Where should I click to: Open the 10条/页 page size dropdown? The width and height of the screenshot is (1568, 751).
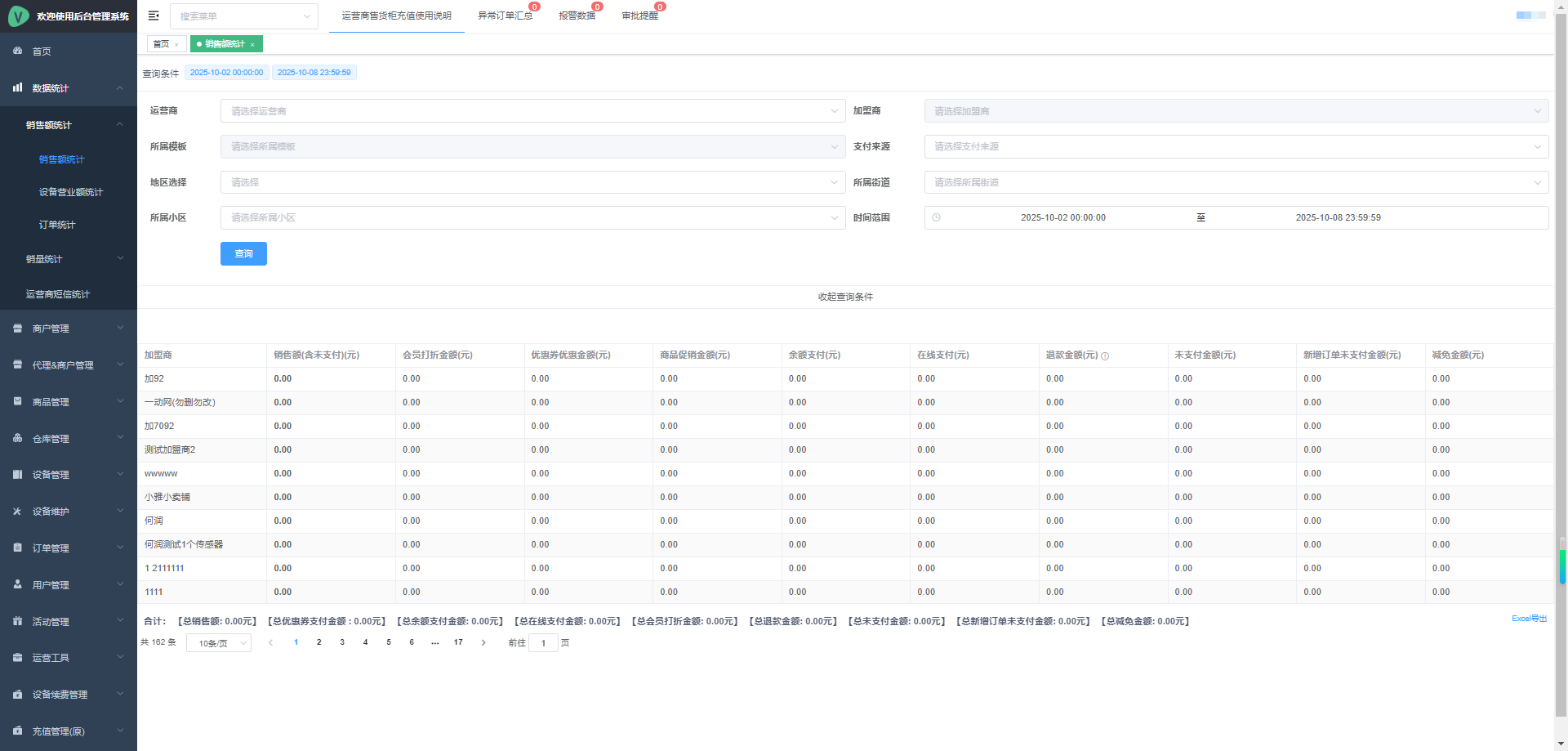(219, 644)
